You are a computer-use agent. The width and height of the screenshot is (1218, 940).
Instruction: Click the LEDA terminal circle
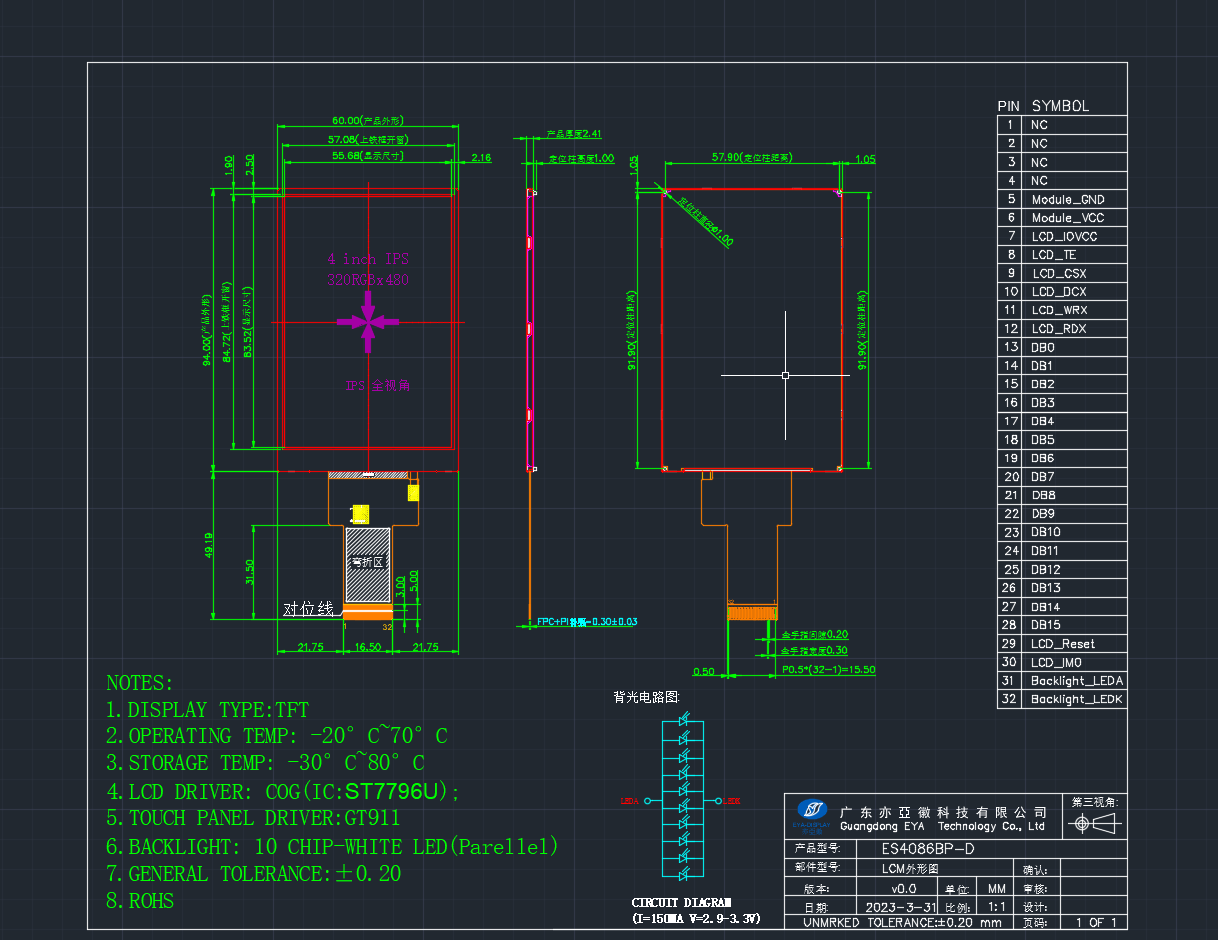pyautogui.click(x=647, y=801)
